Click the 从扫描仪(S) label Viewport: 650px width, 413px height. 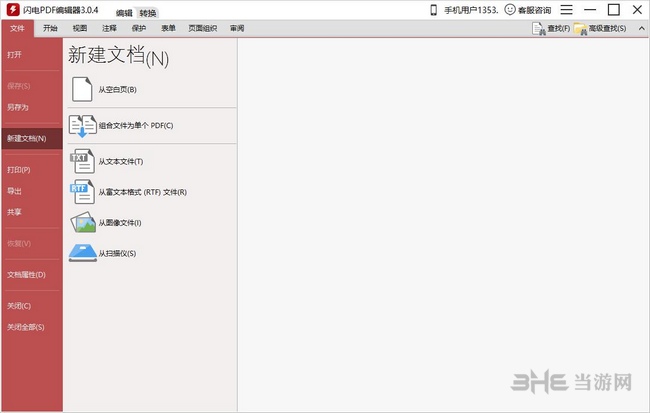117,253
